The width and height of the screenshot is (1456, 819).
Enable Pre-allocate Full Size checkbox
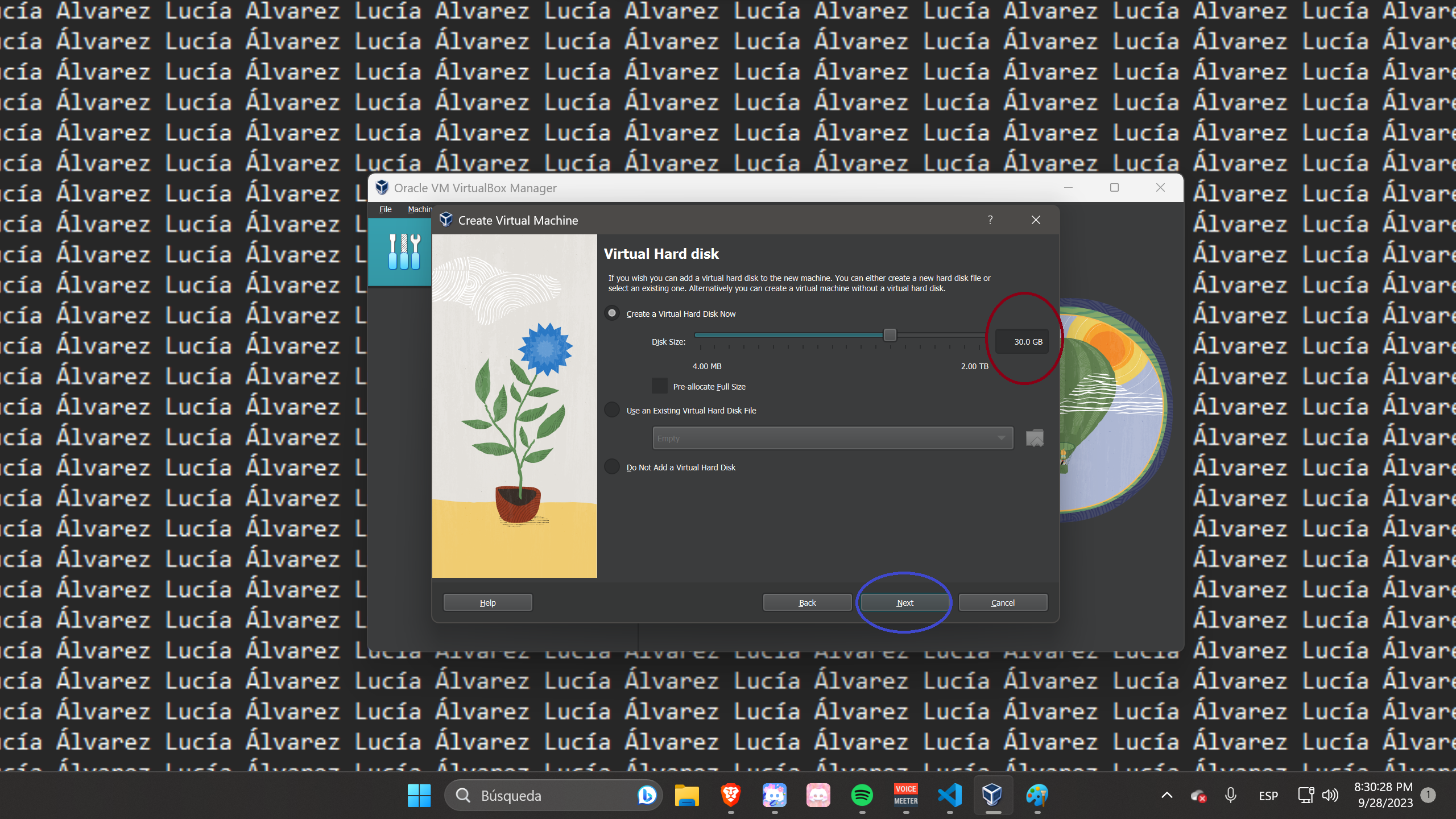pyautogui.click(x=658, y=386)
